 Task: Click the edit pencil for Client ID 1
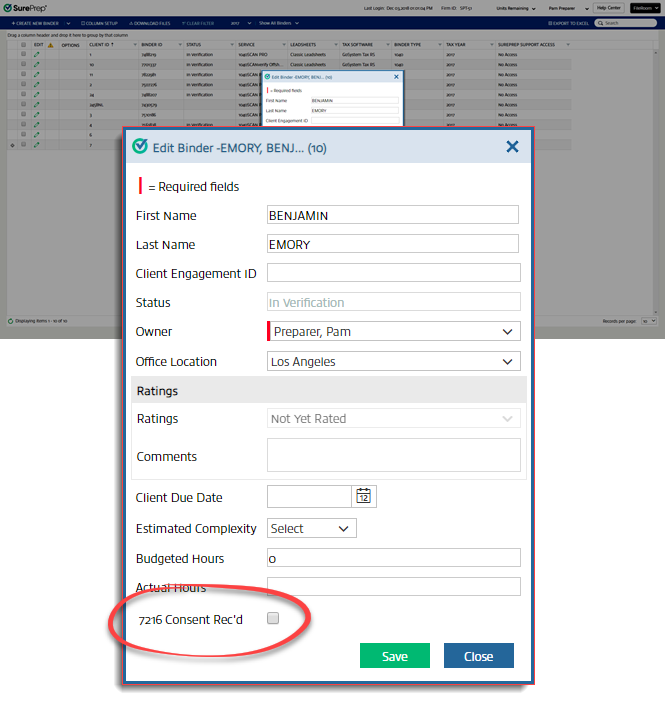click(37, 54)
